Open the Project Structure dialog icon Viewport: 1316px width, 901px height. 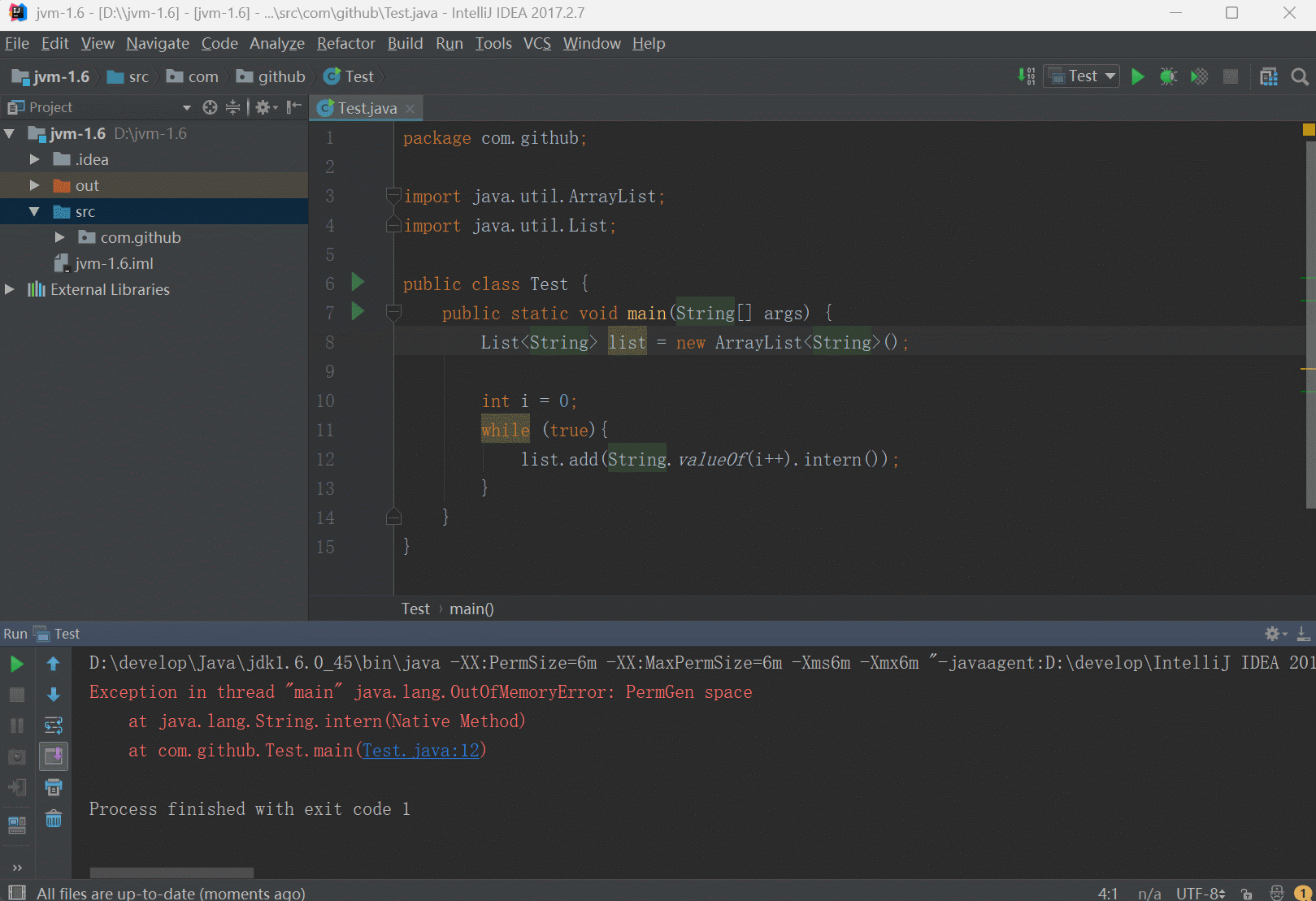pos(1268,76)
